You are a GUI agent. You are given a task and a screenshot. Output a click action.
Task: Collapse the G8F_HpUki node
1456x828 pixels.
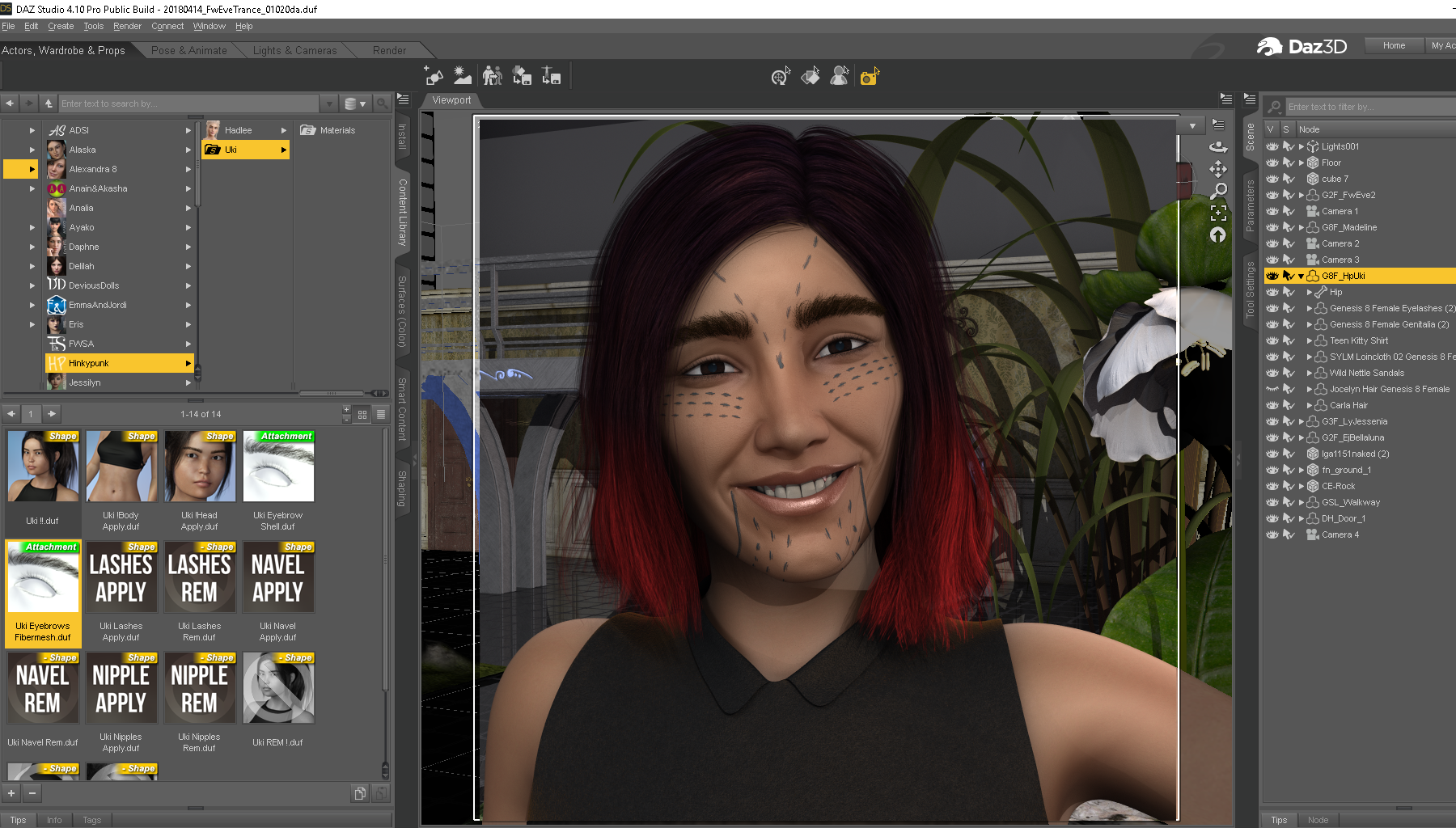click(1302, 276)
